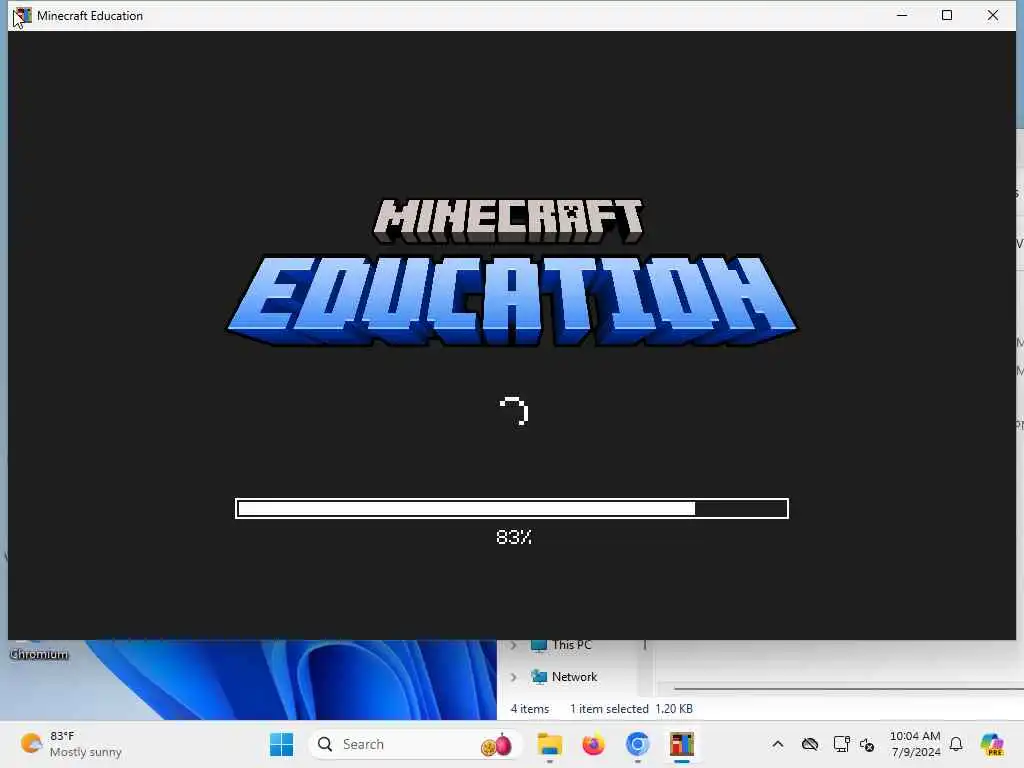Open the network display tray icon
Screen dimensions: 1024x768
tap(841, 744)
